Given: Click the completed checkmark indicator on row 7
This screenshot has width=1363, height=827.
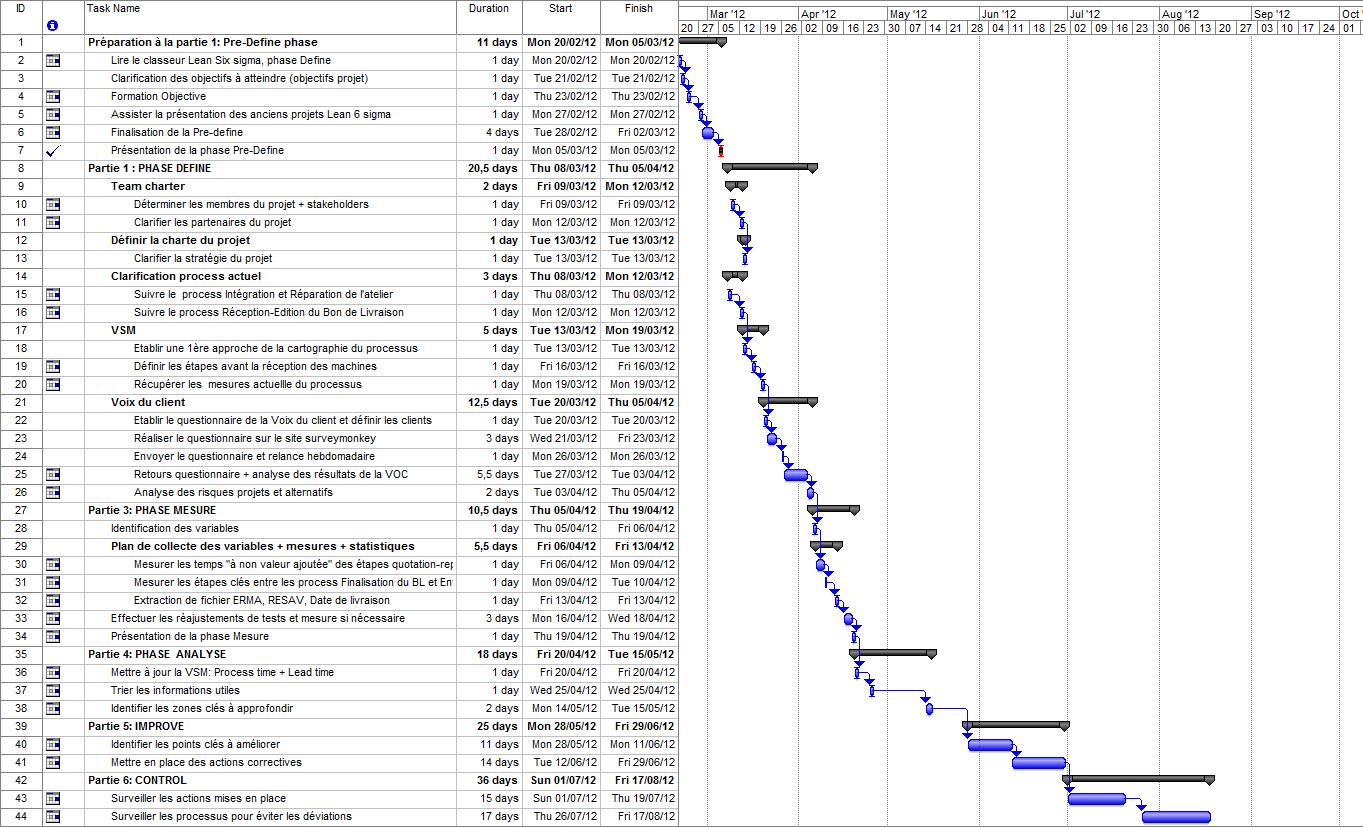Looking at the screenshot, I should [52, 151].
